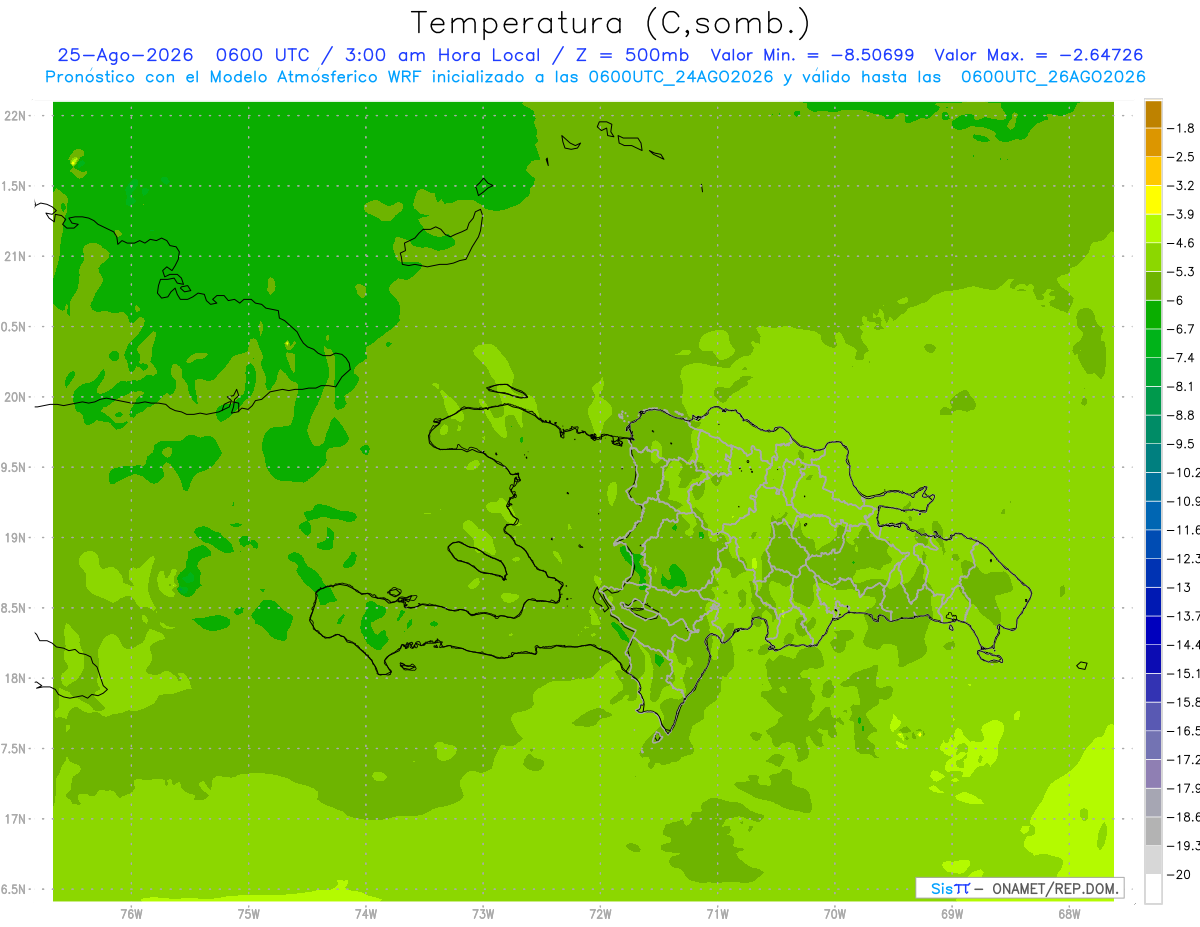
Task: Click the '73W' longitude label
Action: pyautogui.click(x=483, y=914)
